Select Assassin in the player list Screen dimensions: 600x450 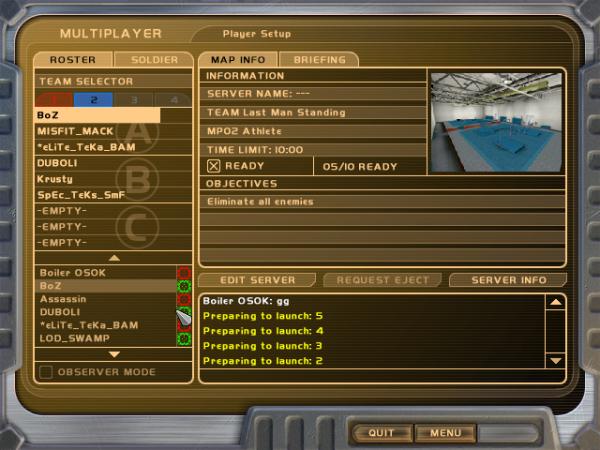(x=106, y=299)
